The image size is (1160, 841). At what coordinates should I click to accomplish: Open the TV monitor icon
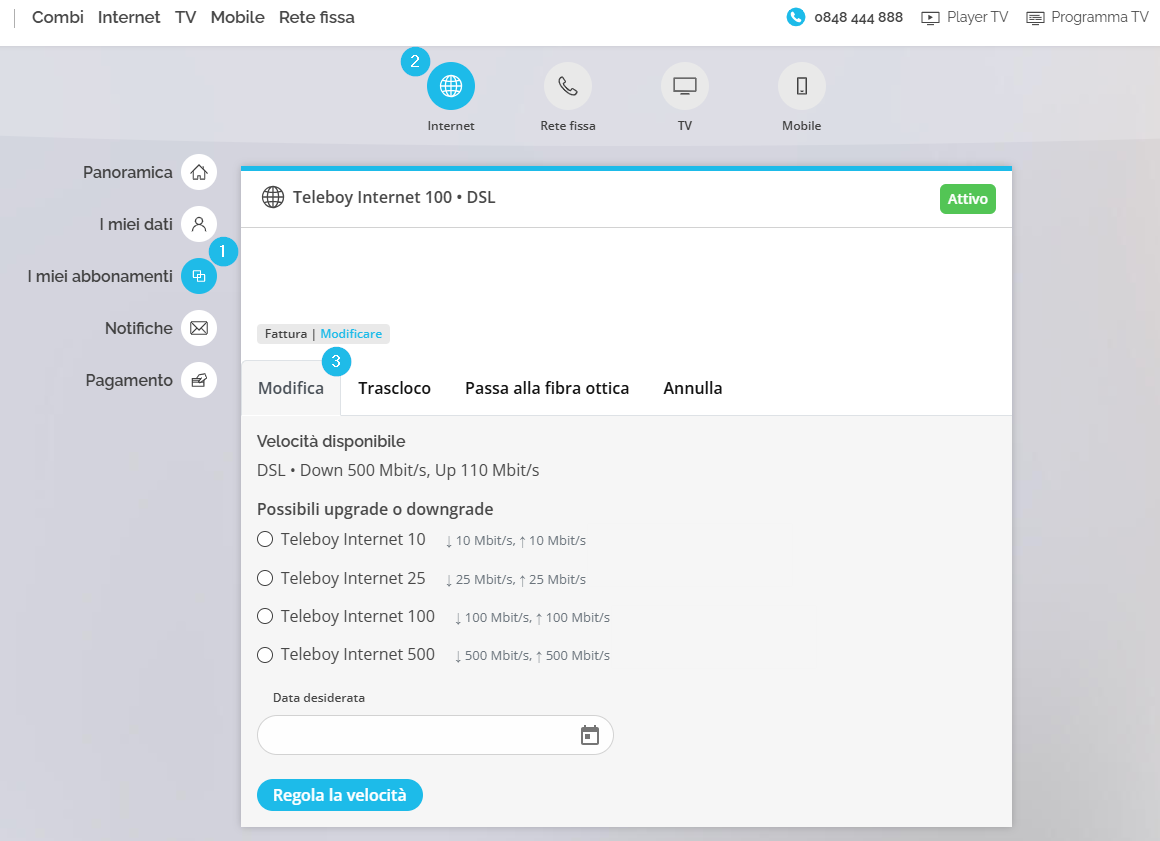pos(684,86)
